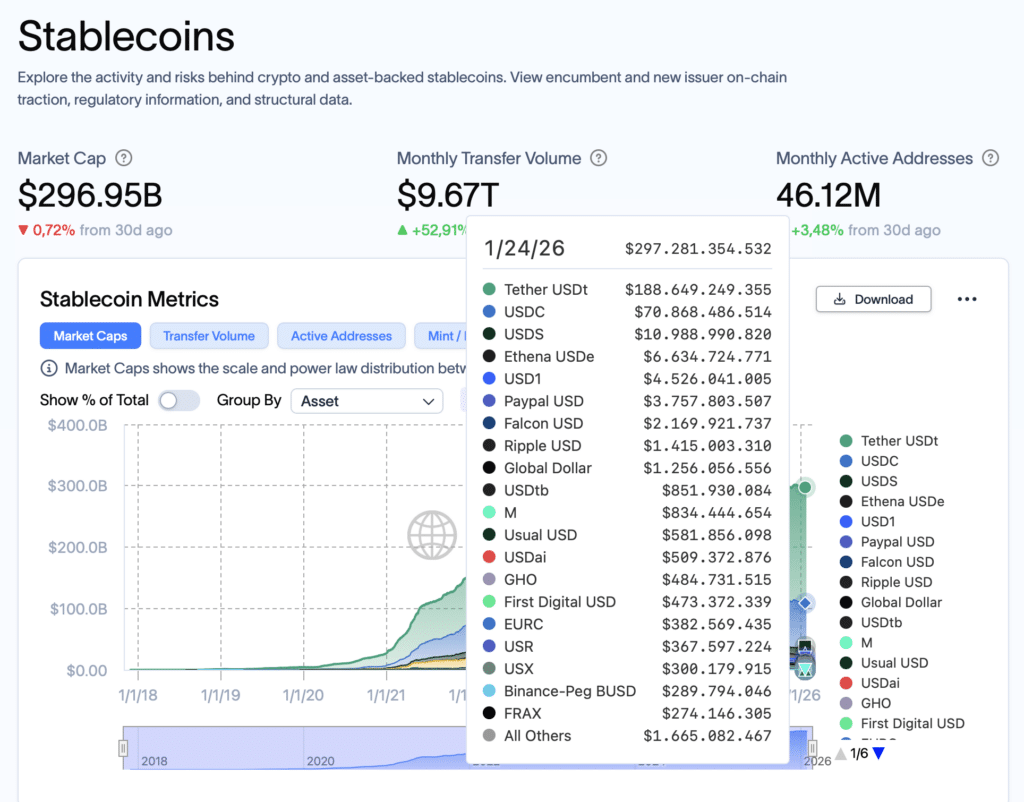The image size is (1024, 802).
Task: Click the +3,48% change from 30d ago
Action: tap(865, 230)
